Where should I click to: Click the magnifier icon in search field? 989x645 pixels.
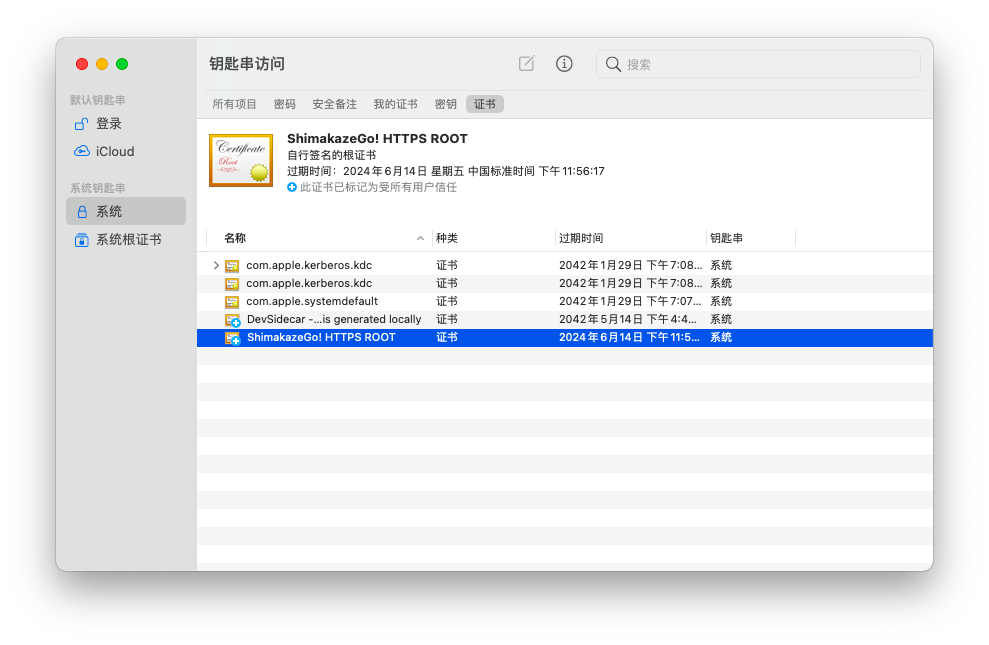613,64
